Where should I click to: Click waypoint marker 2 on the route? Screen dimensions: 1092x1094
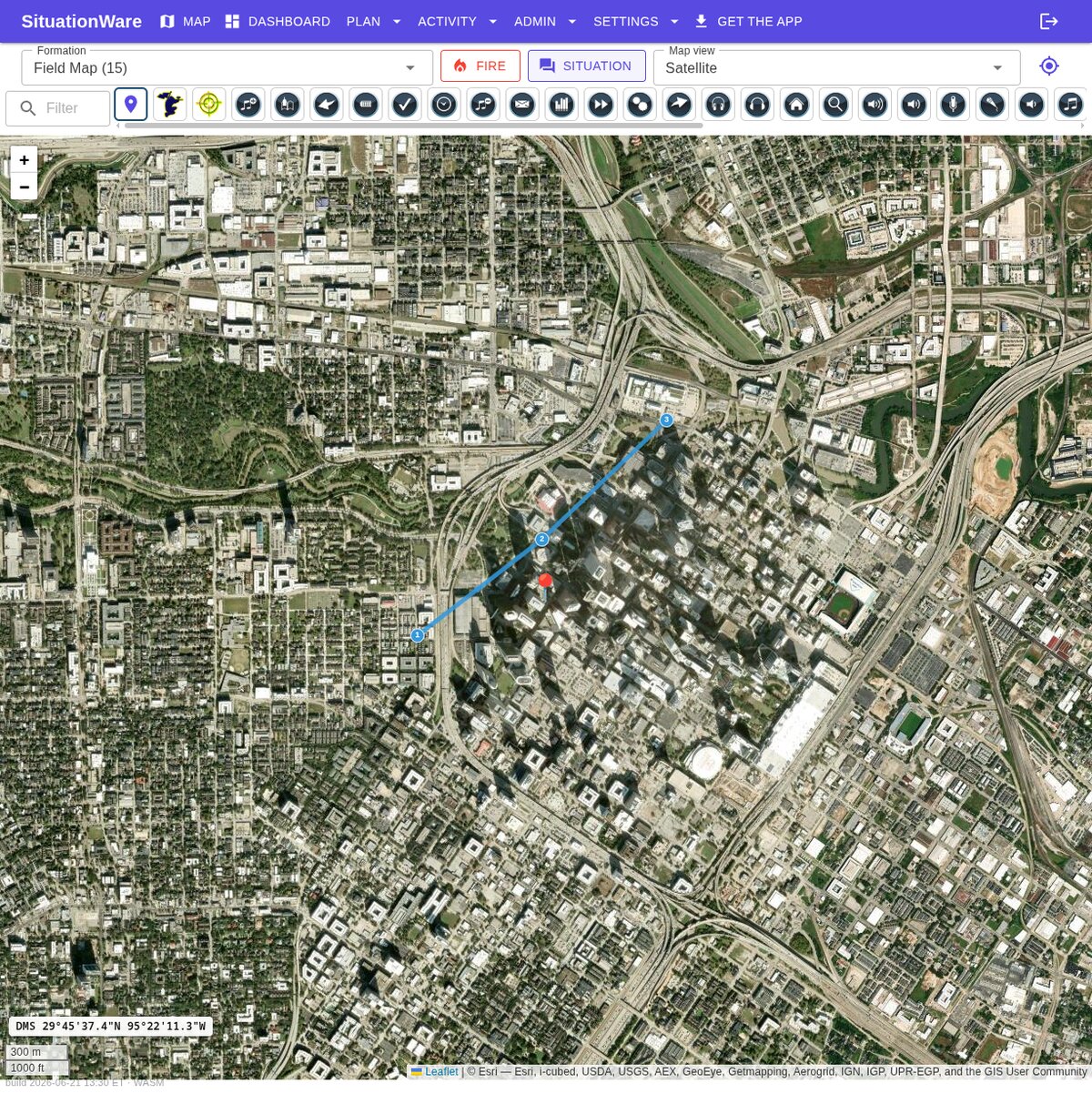[x=542, y=539]
